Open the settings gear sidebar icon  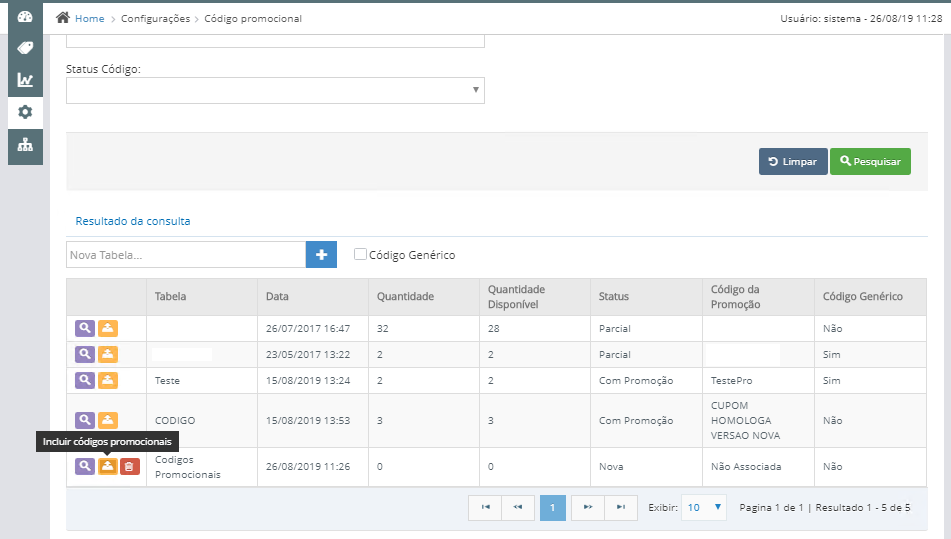[25, 112]
